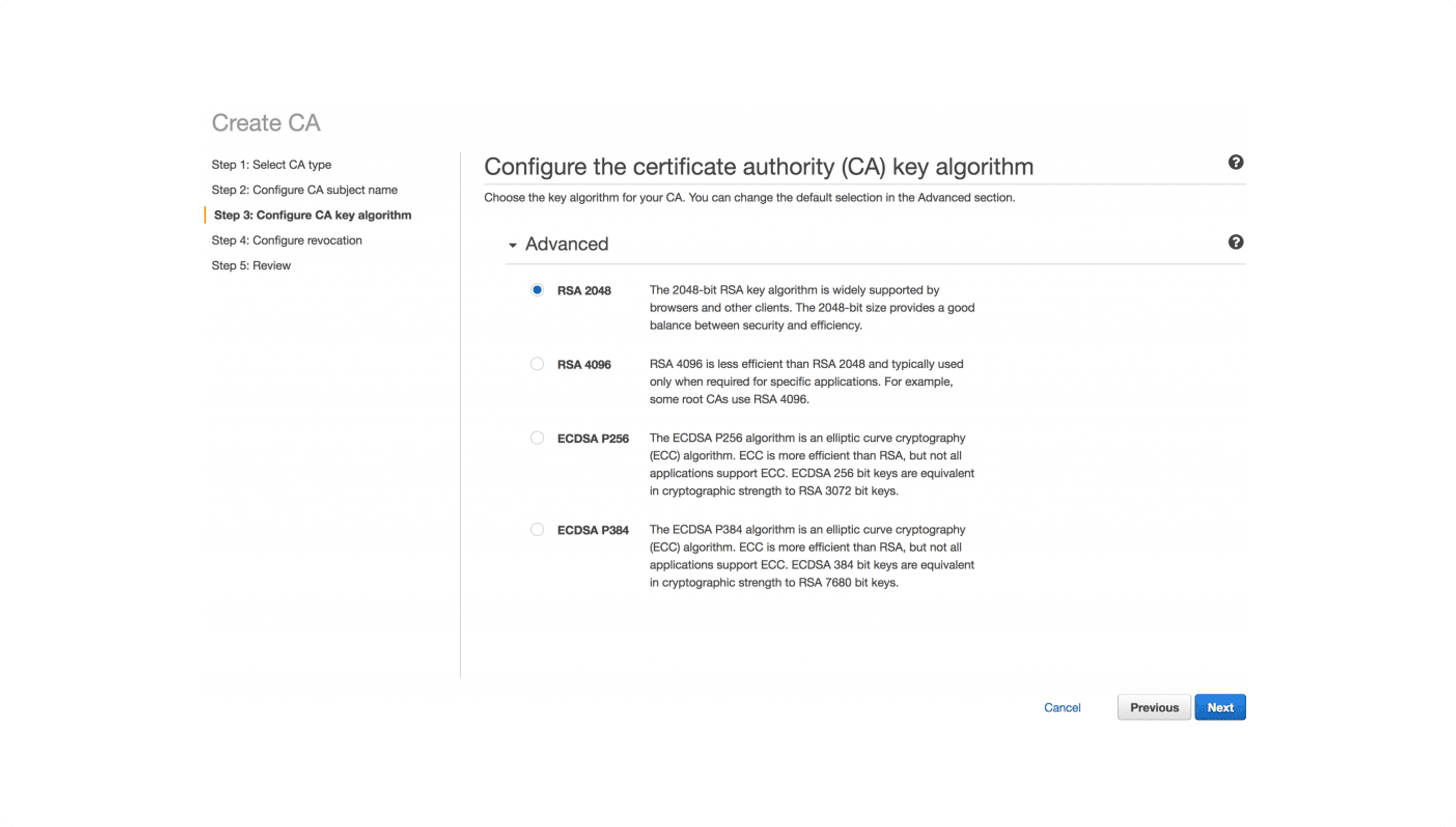Click the help icon next to page title
The image size is (1456, 827).
(x=1235, y=162)
